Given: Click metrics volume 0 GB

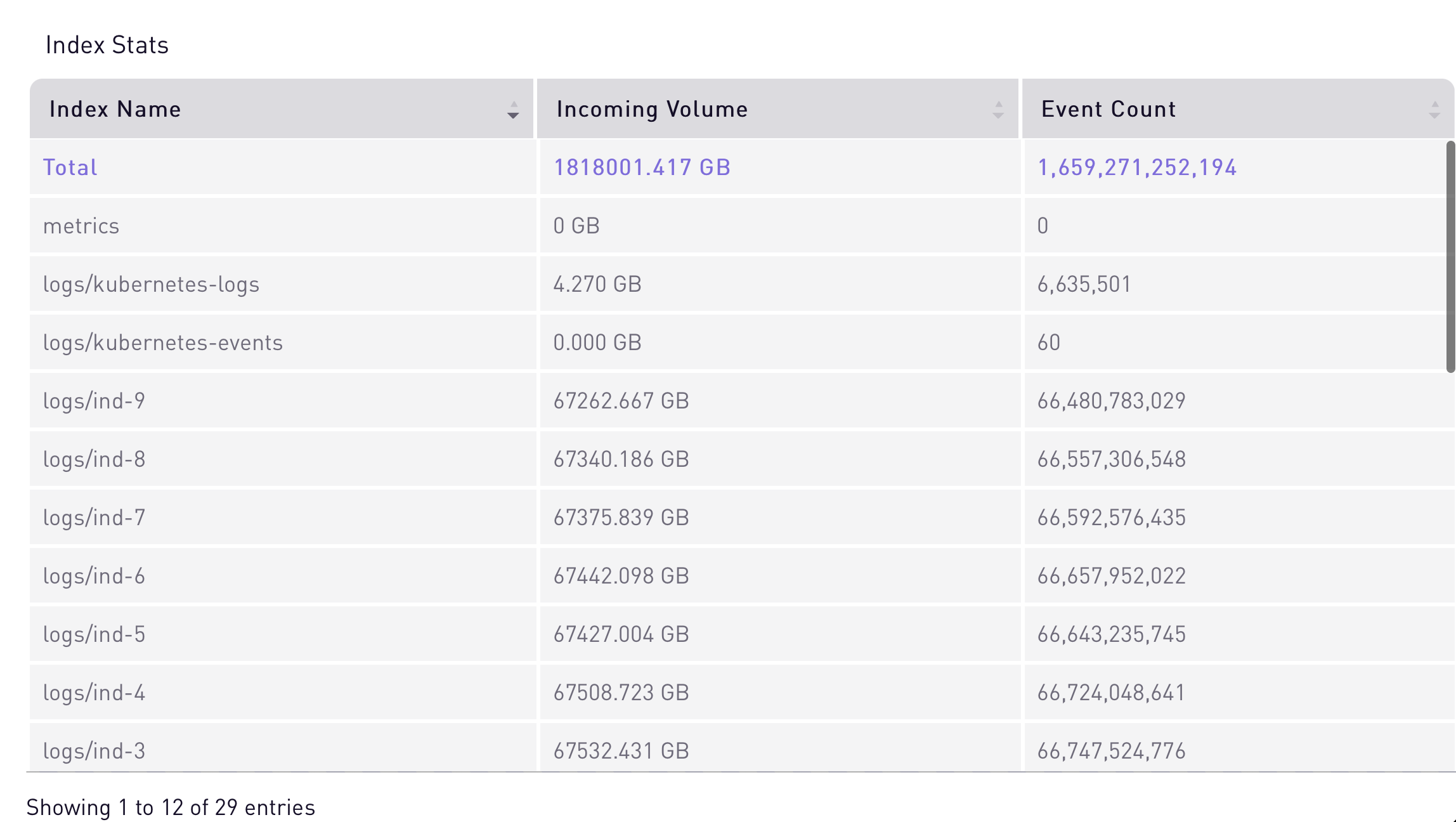Looking at the screenshot, I should coord(576,226).
